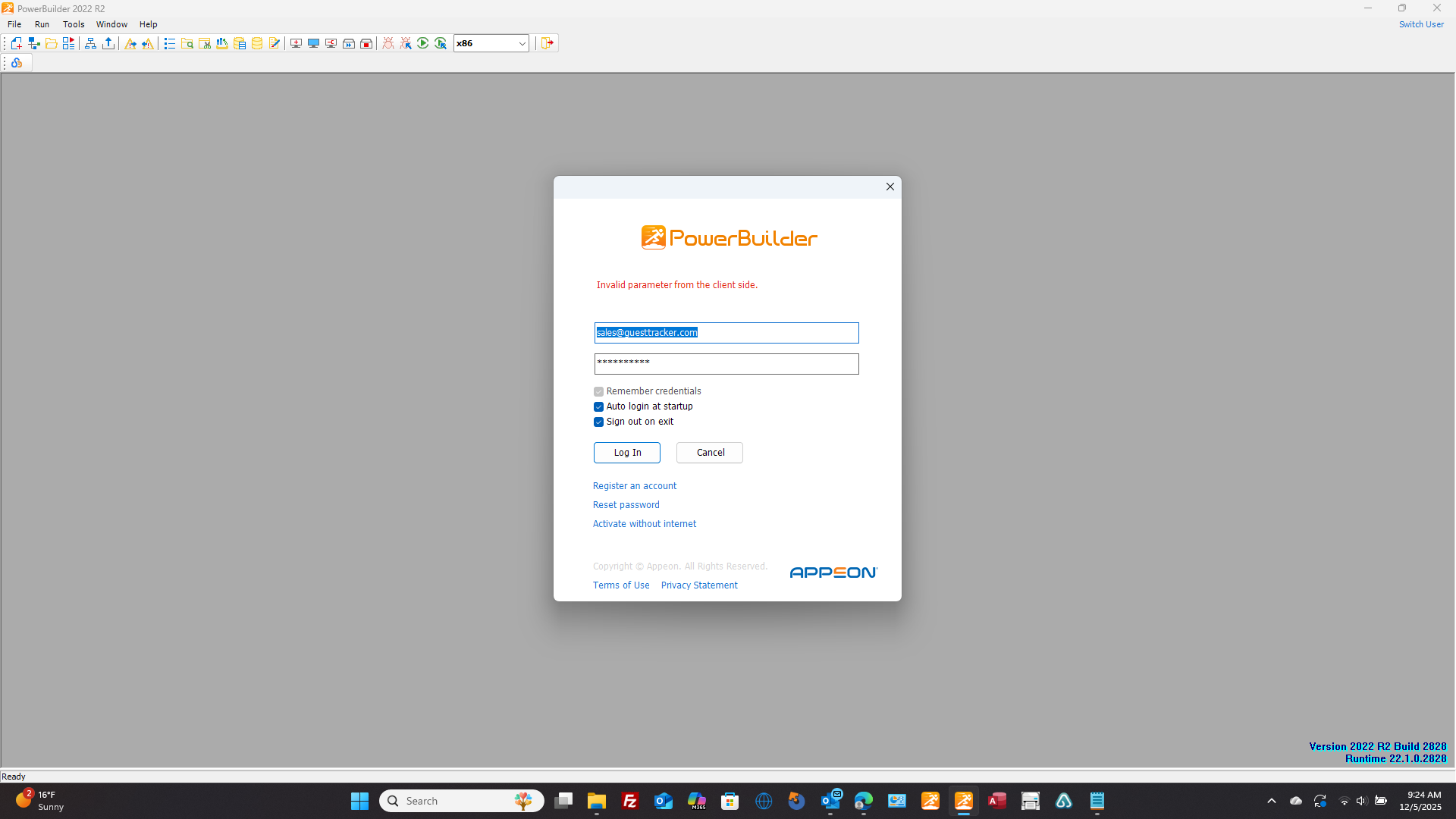1456x819 pixels.
Task: Click the green Run play icon
Action: click(423, 43)
